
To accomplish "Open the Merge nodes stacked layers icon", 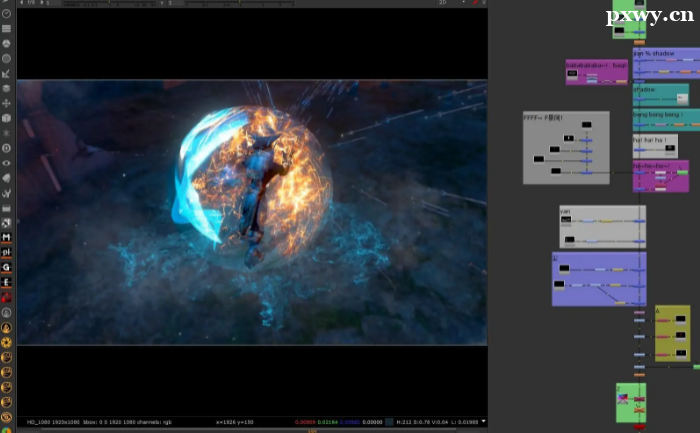I will 6,88.
